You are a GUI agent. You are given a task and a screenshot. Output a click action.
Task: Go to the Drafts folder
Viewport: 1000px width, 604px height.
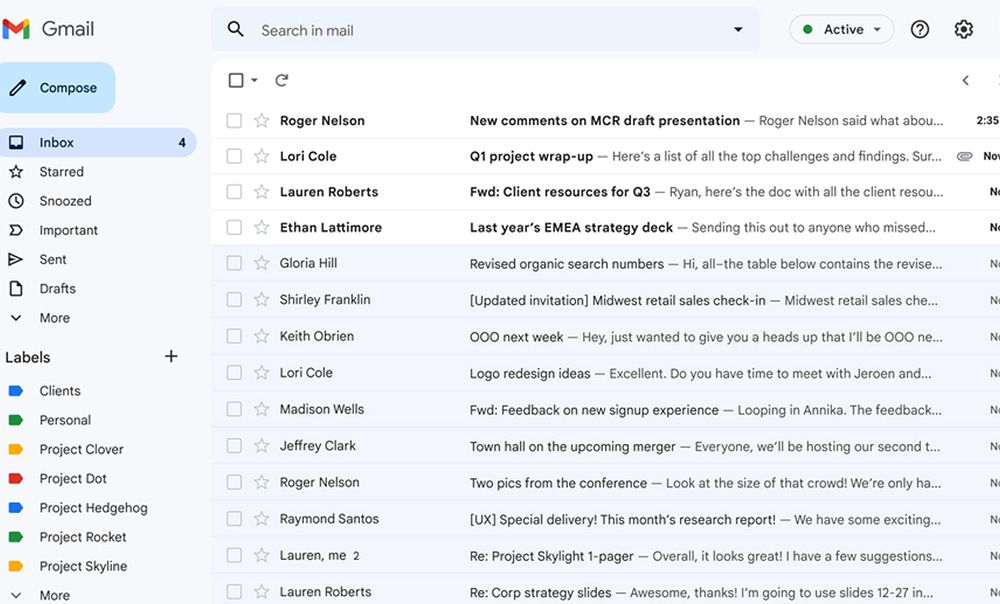point(58,288)
